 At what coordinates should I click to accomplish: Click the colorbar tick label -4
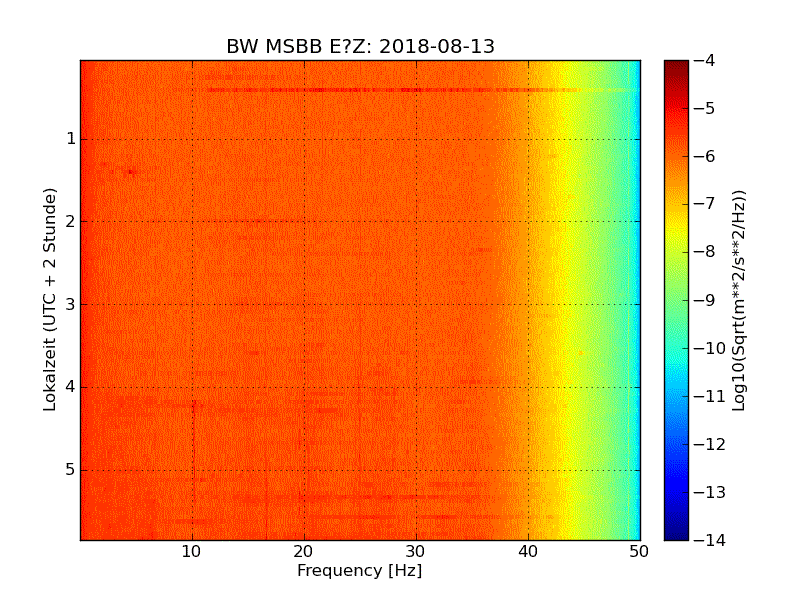pos(704,60)
